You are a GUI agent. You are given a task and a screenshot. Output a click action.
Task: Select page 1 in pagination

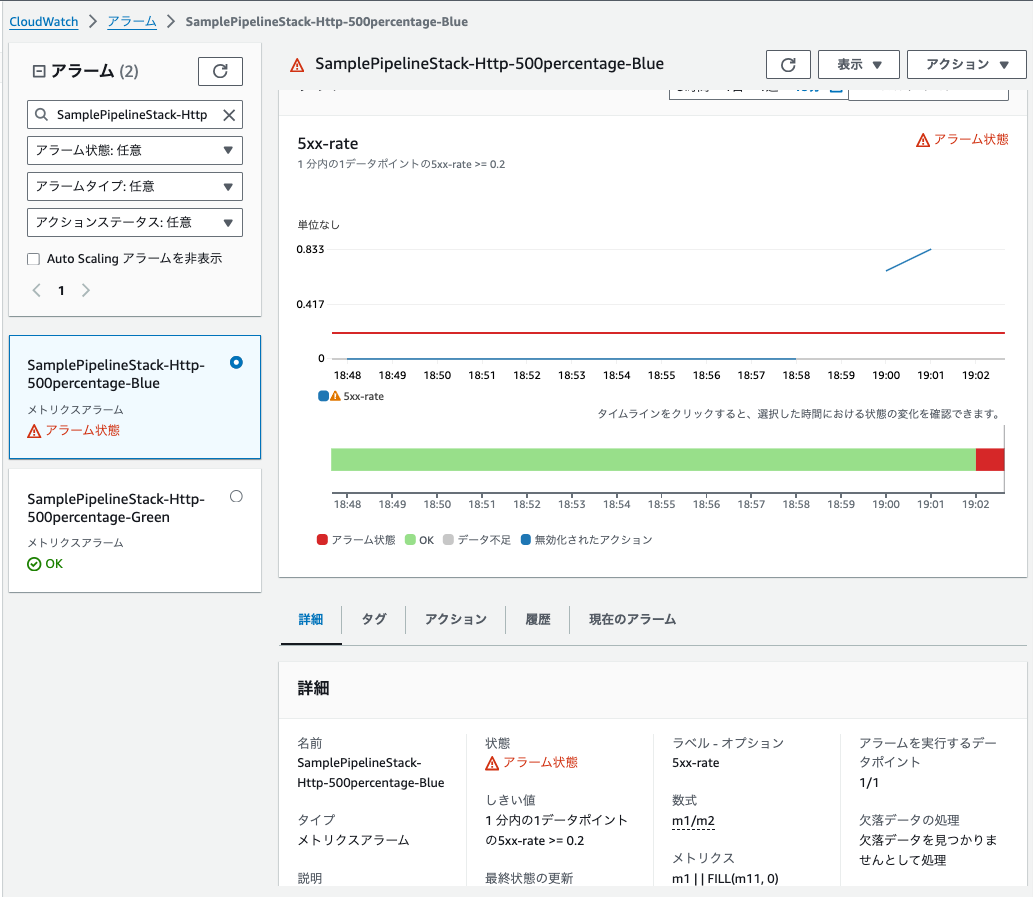point(61,290)
